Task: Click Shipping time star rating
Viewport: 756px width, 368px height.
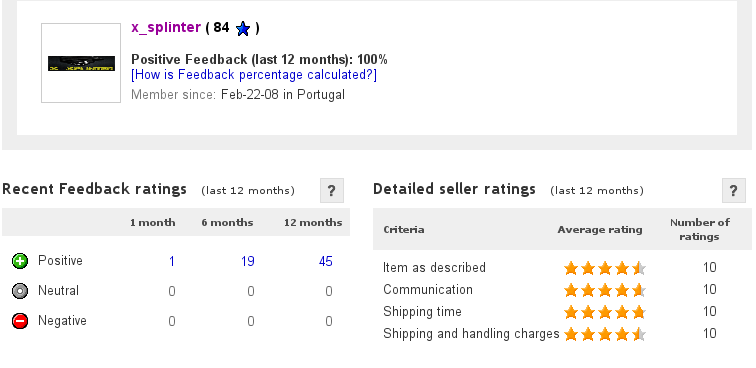Action: click(x=605, y=312)
